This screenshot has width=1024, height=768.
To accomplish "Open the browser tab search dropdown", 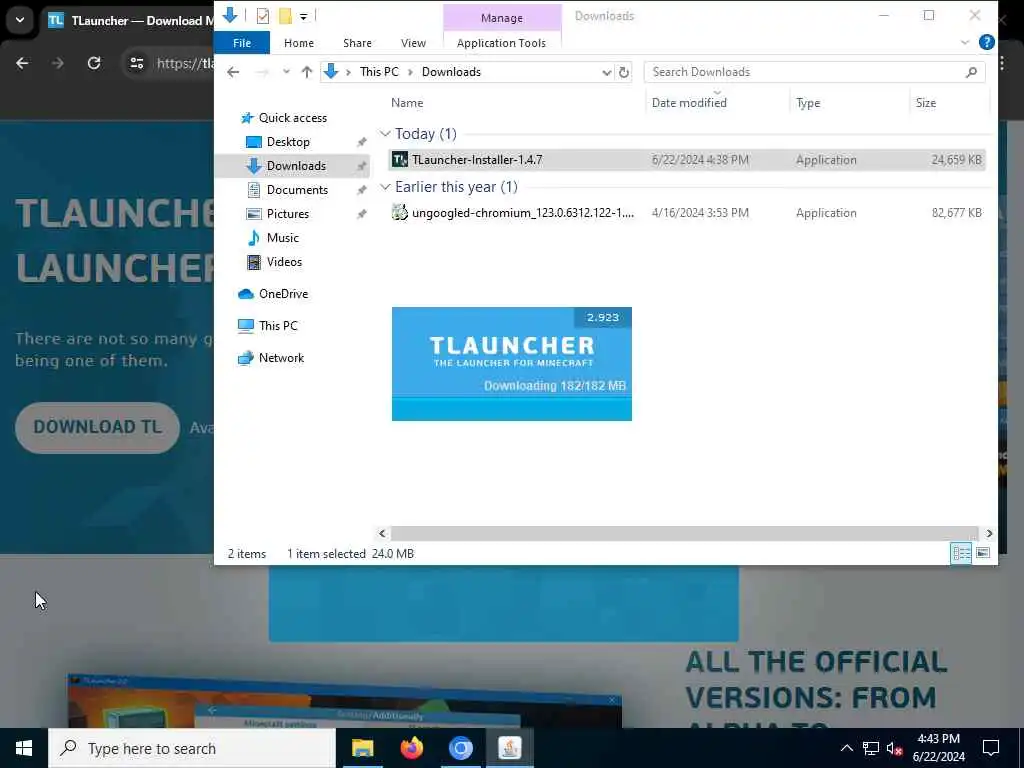I will pos(20,20).
